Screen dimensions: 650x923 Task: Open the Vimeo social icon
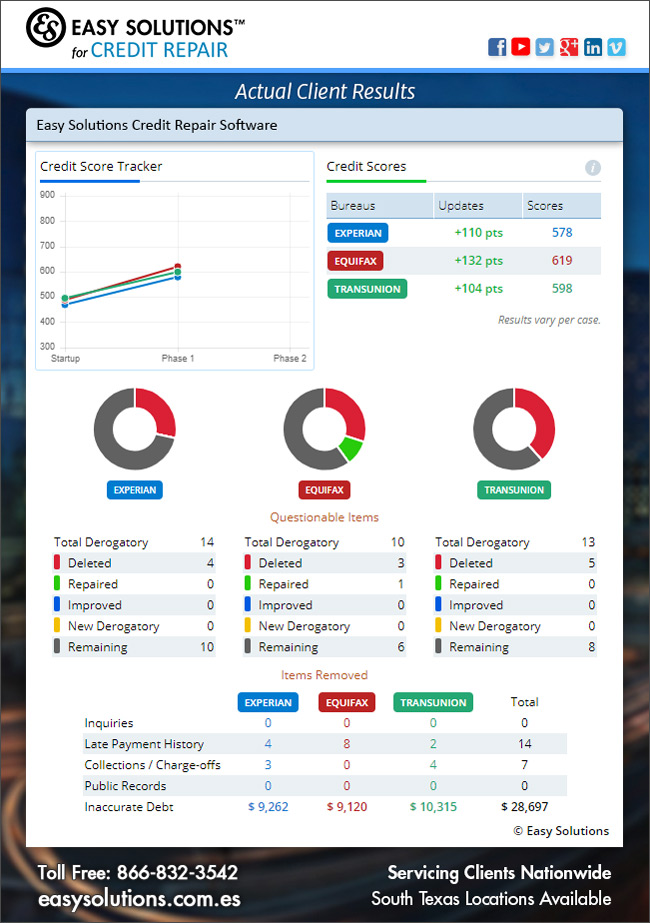(616, 47)
